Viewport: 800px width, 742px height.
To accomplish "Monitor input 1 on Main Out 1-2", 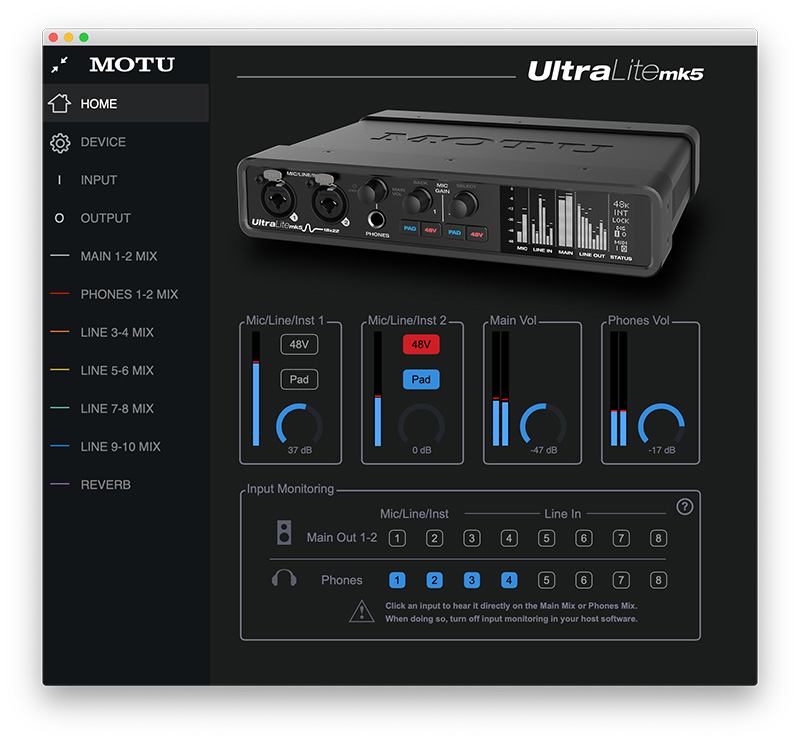I will [x=397, y=538].
